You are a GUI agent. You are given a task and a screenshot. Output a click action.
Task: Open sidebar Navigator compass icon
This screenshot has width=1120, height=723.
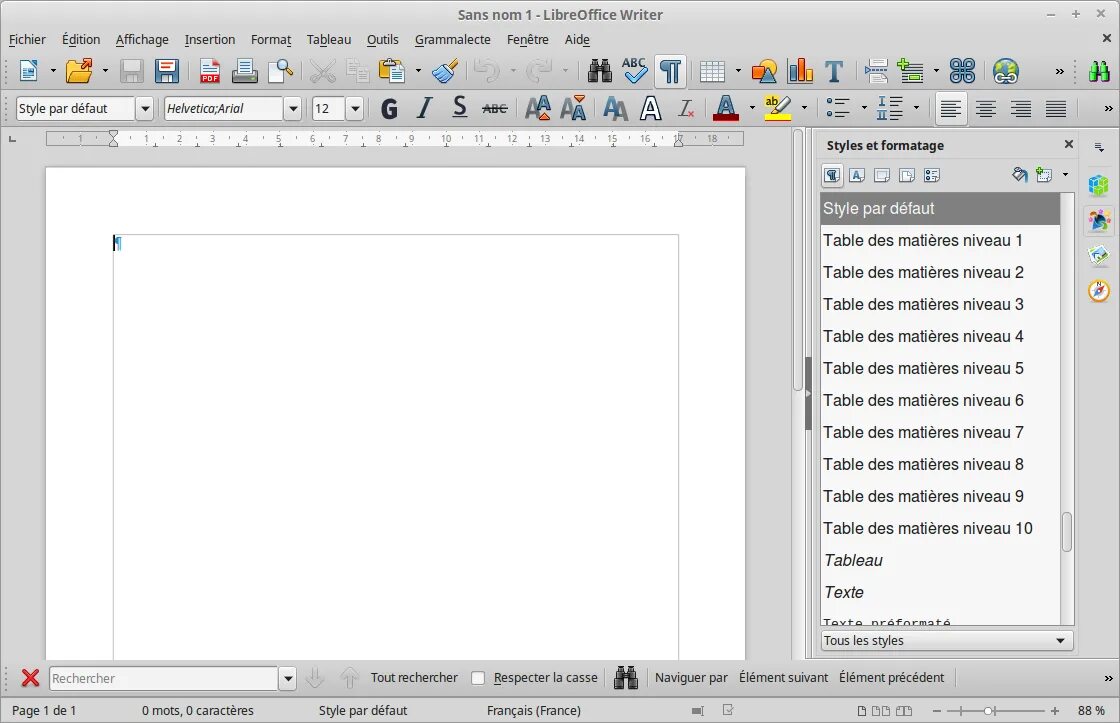[x=1099, y=291]
